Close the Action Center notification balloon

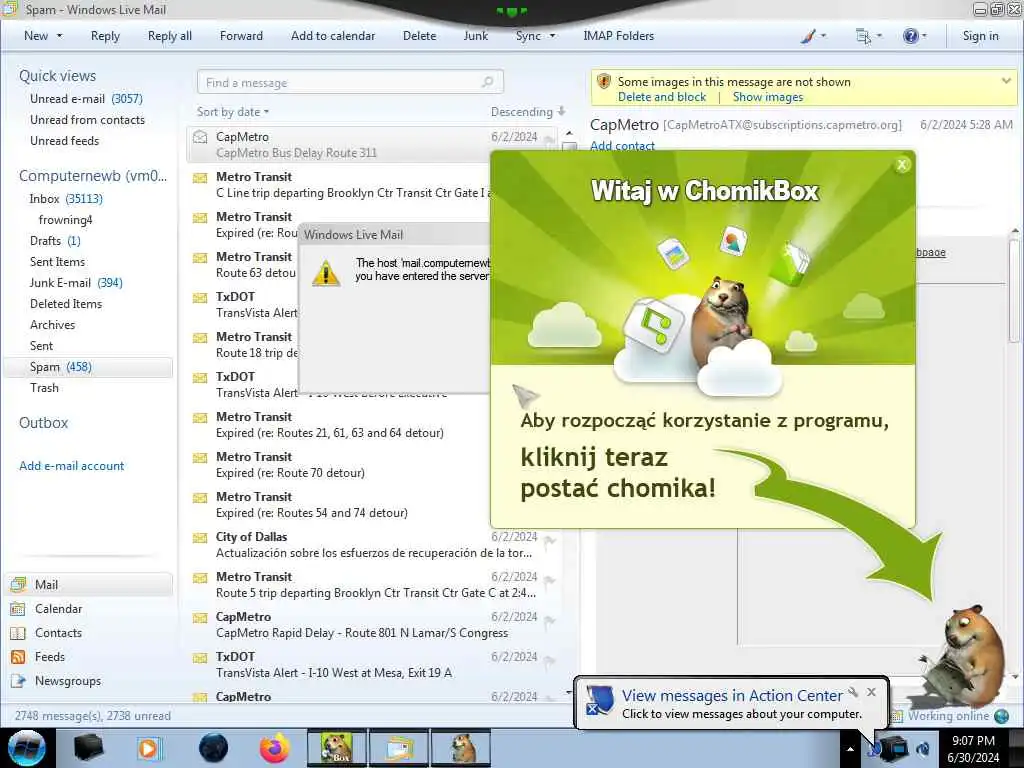(x=871, y=692)
